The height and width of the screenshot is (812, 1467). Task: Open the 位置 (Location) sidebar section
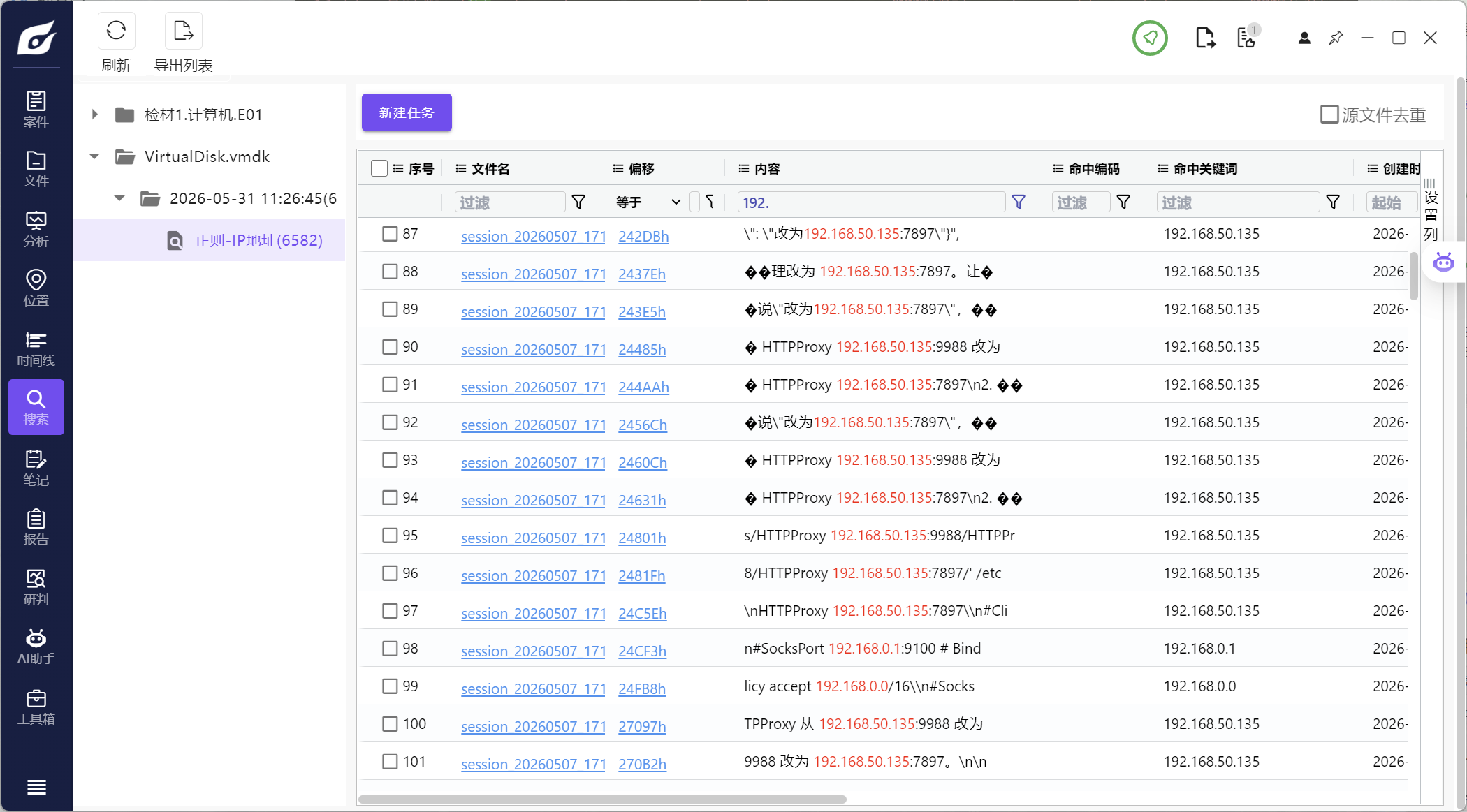(36, 288)
